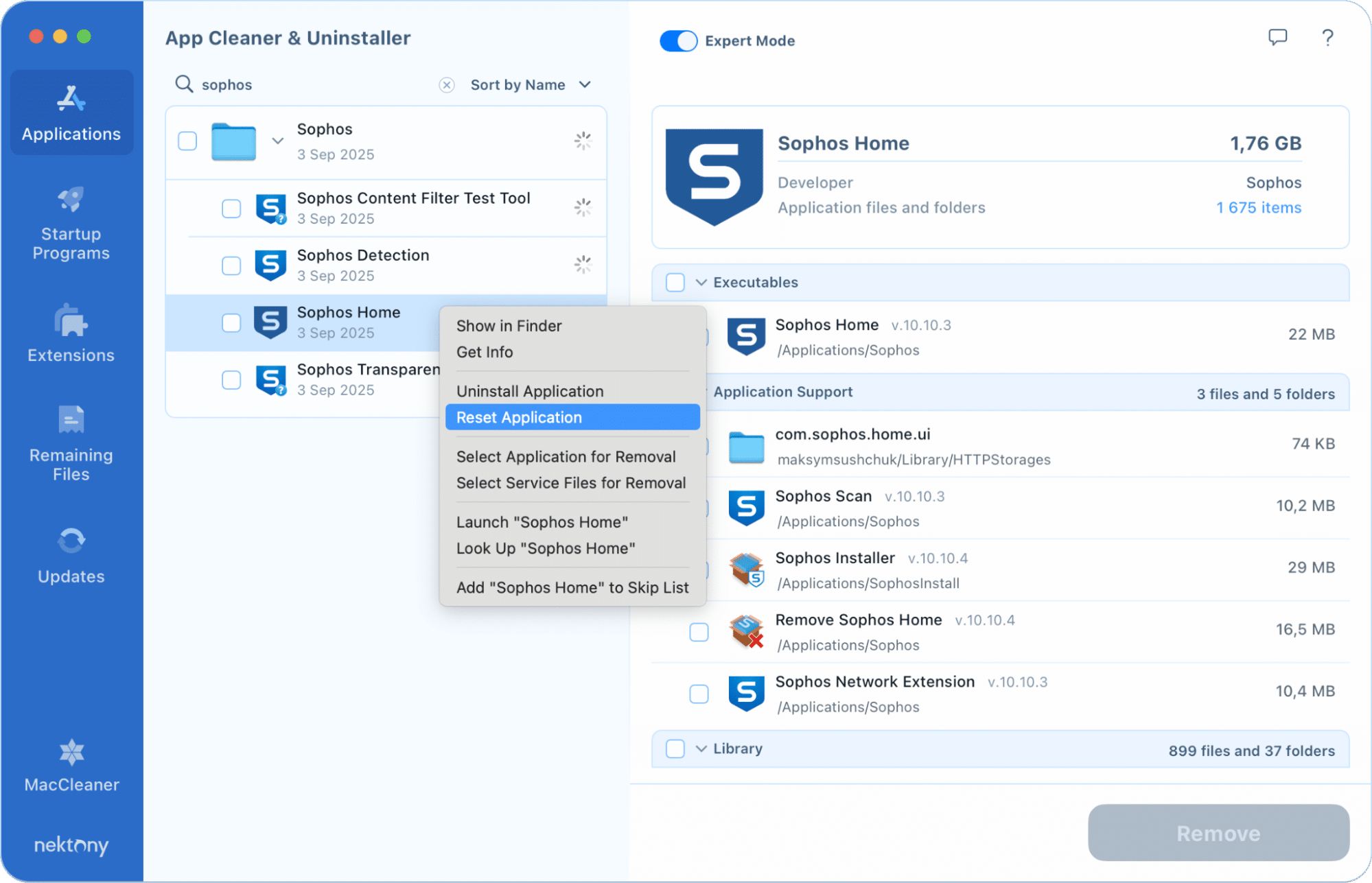Viewport: 1372px width, 883px height.
Task: Open the Help question mark
Action: coord(1327,38)
